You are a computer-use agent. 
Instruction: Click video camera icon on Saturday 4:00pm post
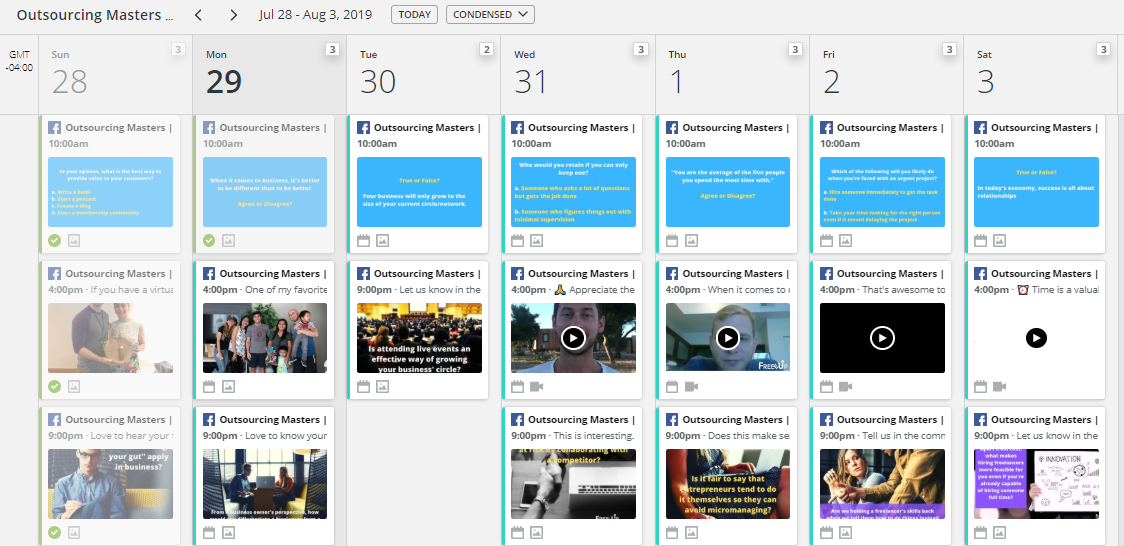pyautogui.click(x=999, y=387)
